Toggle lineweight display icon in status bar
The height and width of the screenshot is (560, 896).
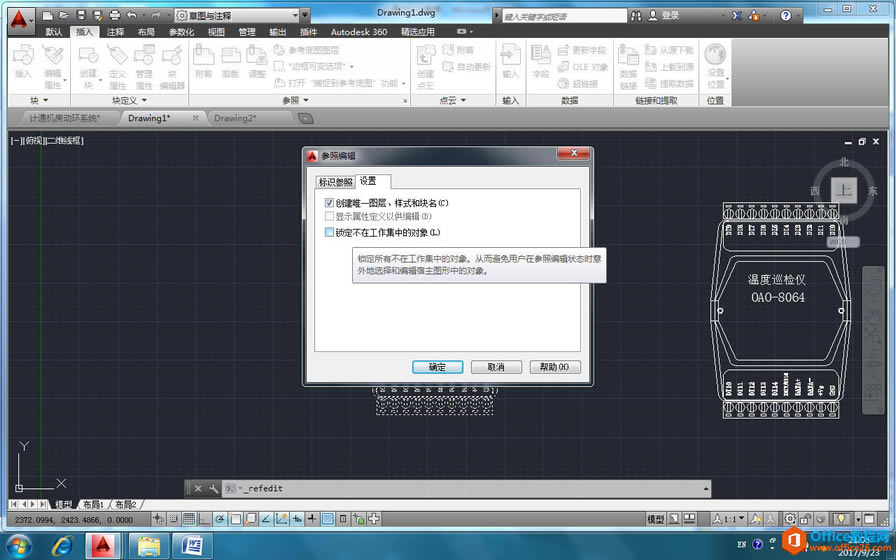click(x=312, y=519)
